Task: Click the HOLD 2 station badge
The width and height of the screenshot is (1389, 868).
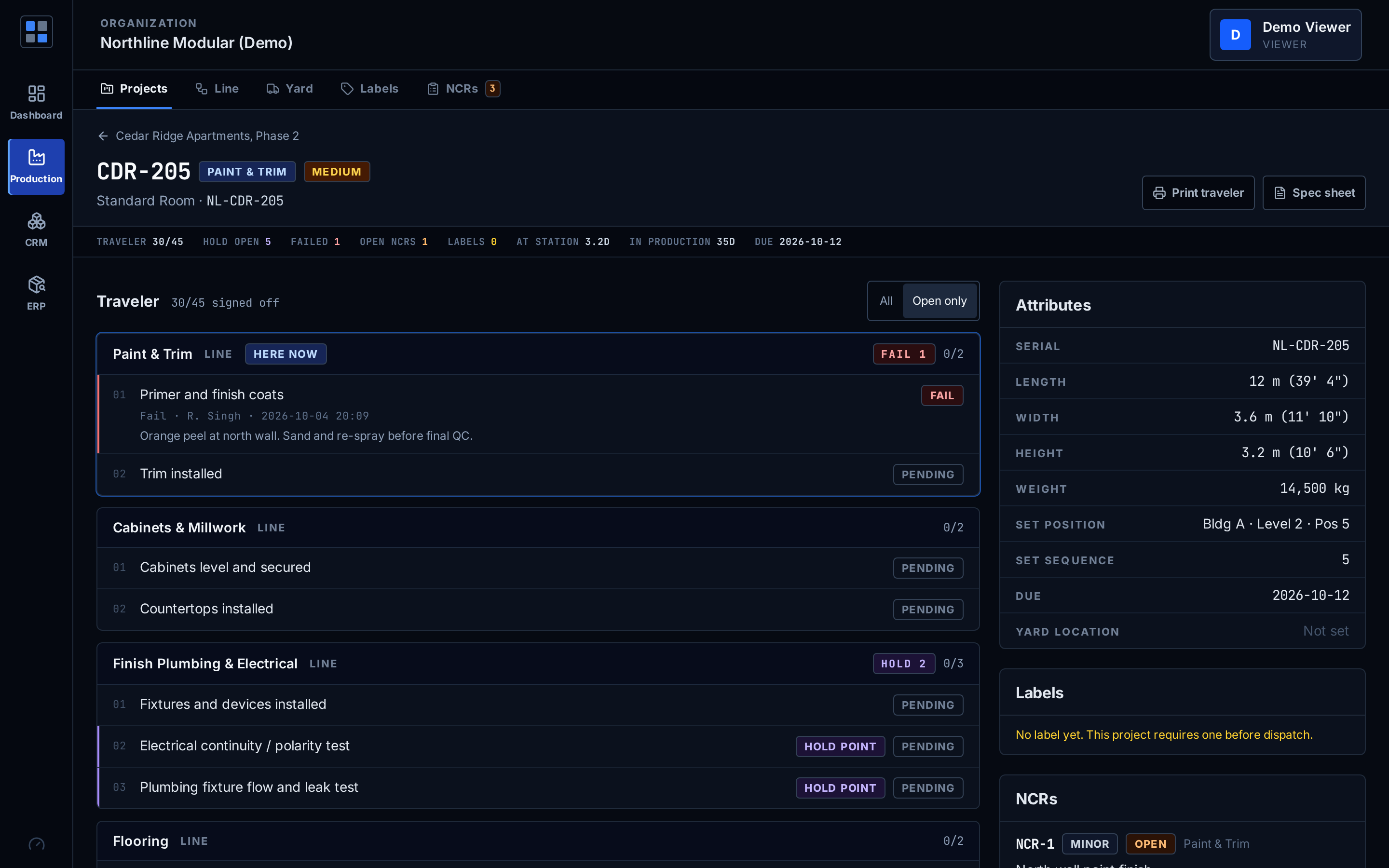Action: 903,664
